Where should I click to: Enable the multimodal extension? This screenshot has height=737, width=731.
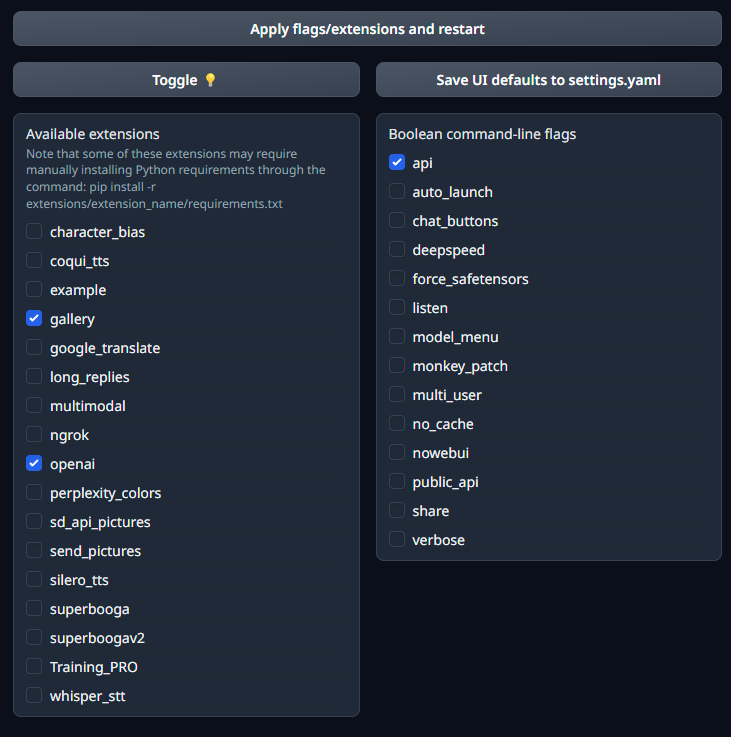tap(34, 405)
